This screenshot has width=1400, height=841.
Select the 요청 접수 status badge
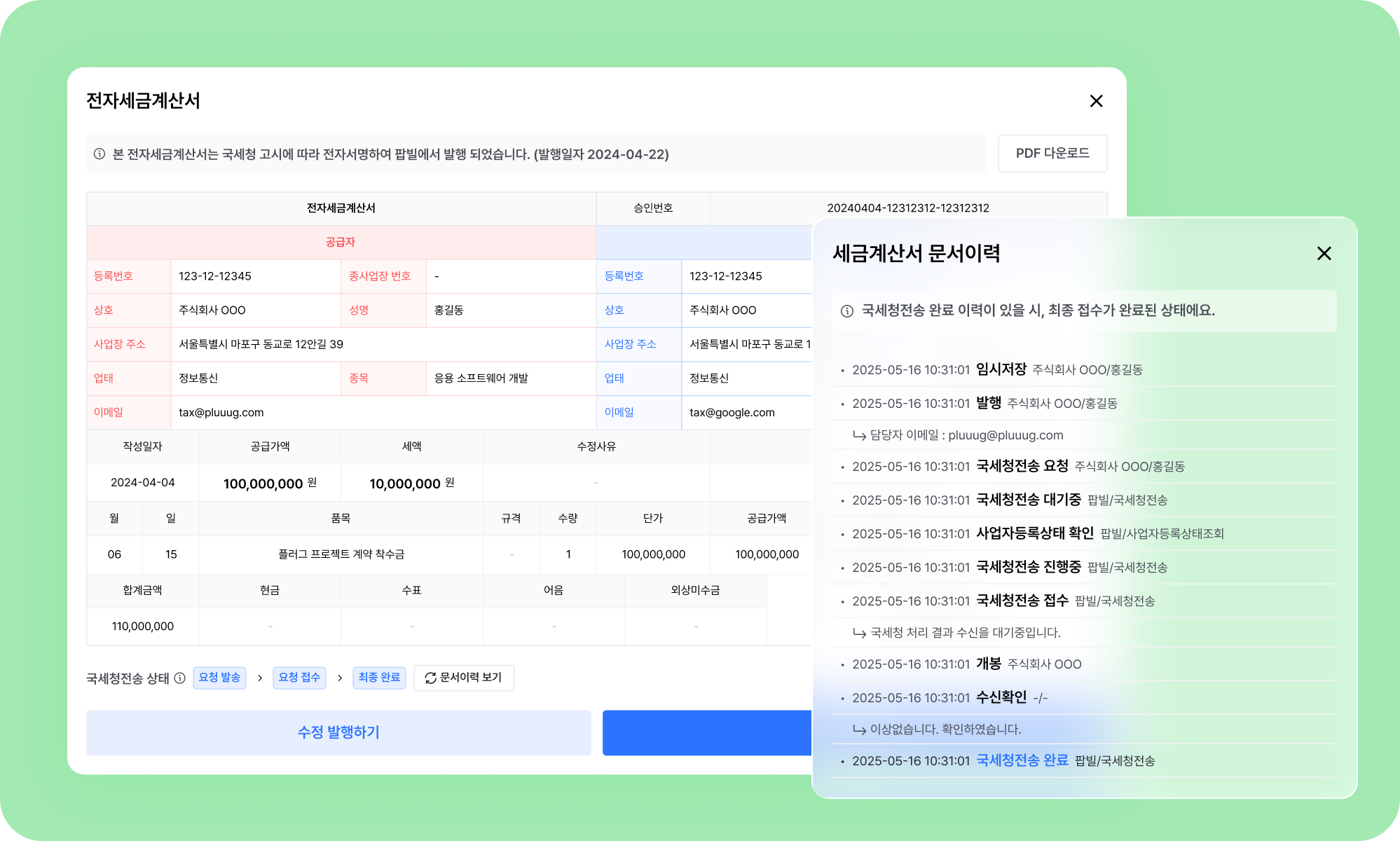click(x=299, y=678)
